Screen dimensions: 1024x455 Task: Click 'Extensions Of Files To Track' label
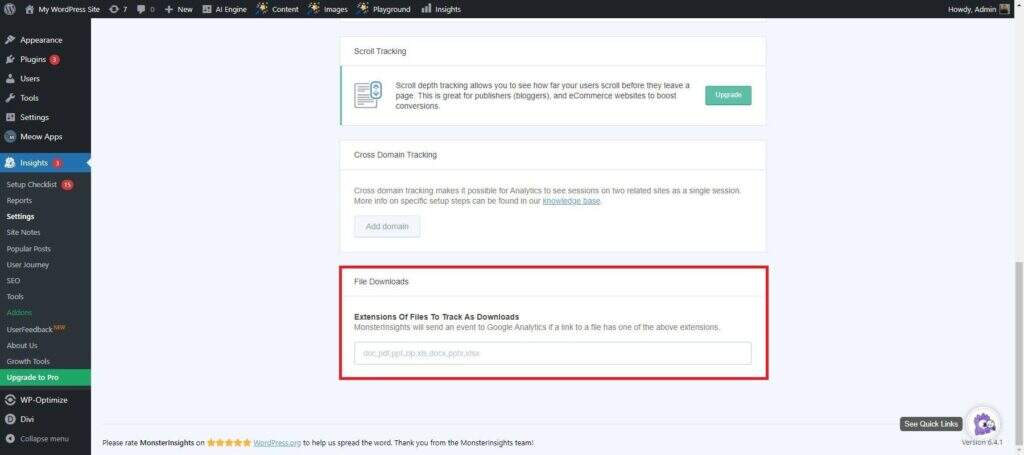[x=436, y=317]
